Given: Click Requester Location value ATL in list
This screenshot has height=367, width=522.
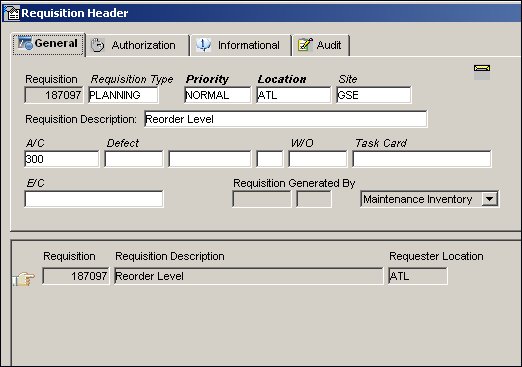Looking at the screenshot, I should (x=418, y=276).
